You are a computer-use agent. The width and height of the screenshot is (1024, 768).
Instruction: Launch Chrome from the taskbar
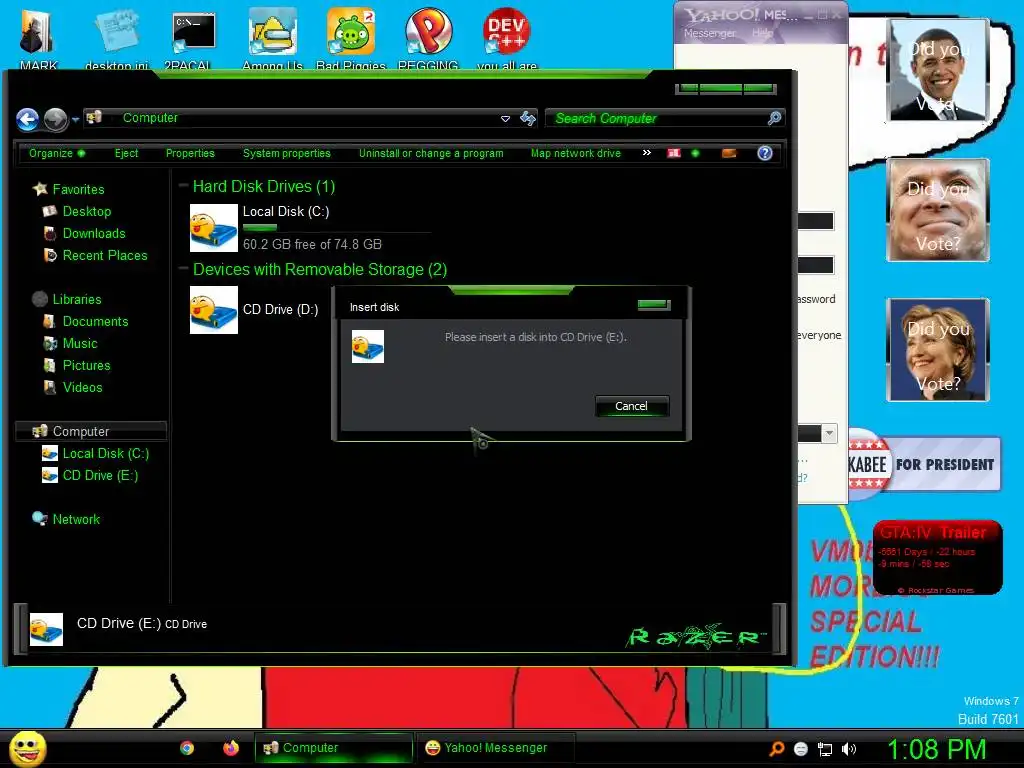(x=187, y=748)
